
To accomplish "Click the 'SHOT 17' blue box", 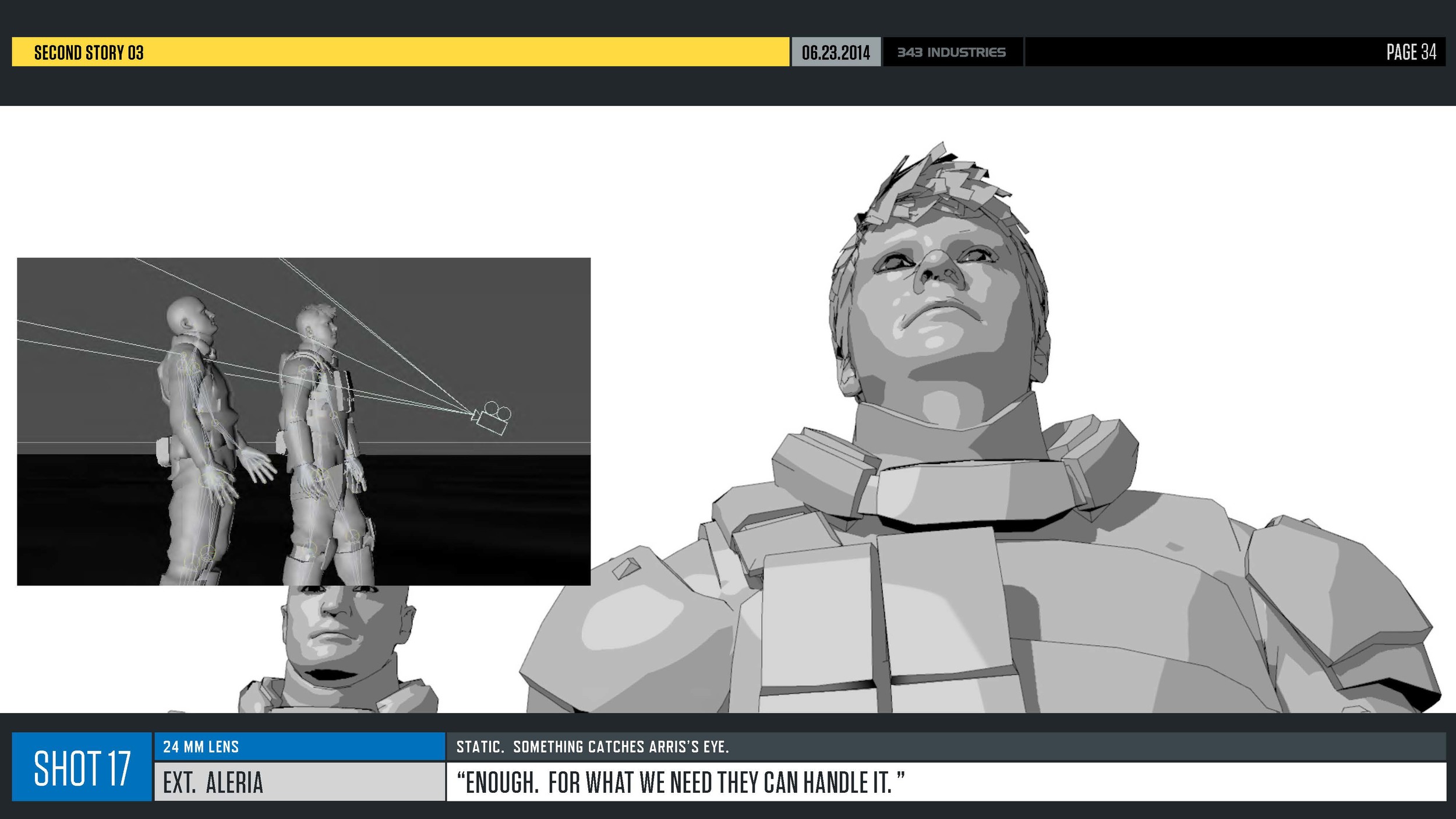I will (x=82, y=767).
